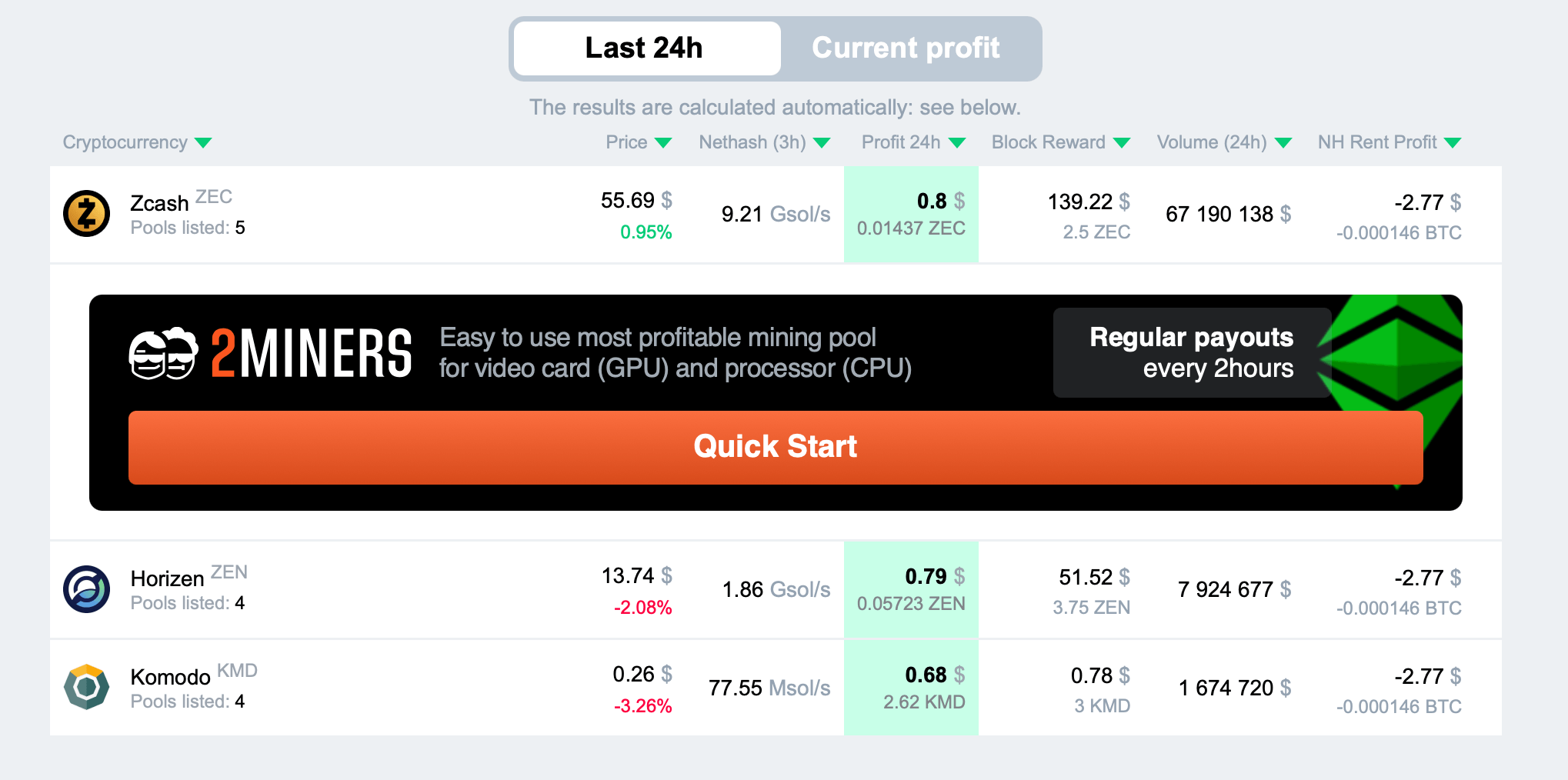Click Zcash's highlighted Profit 24h cell

pos(911,215)
